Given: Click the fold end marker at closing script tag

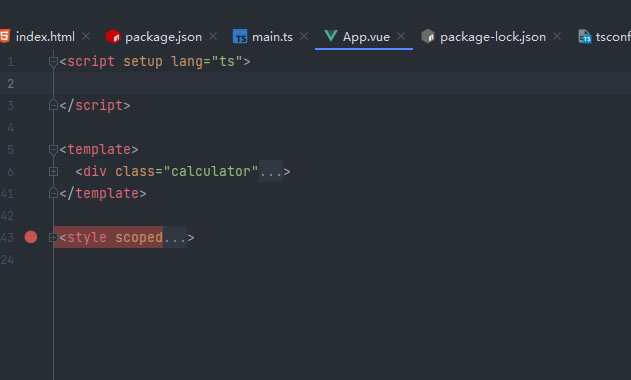Looking at the screenshot, I should 53,105.
